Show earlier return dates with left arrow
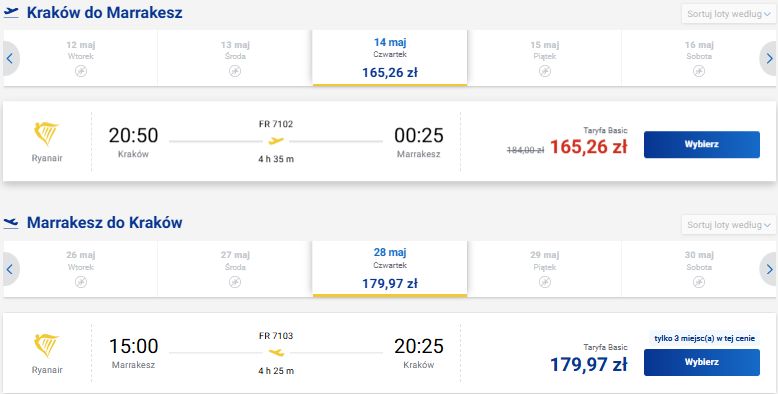The image size is (778, 394). coord(10,269)
